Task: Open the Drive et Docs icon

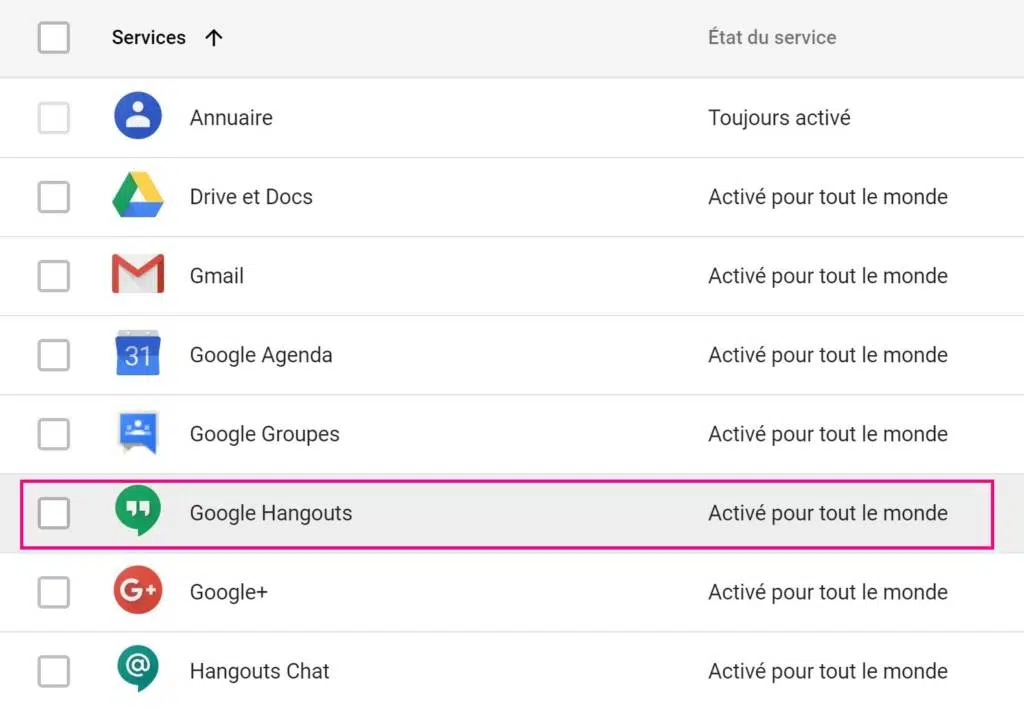Action: pyautogui.click(x=138, y=195)
